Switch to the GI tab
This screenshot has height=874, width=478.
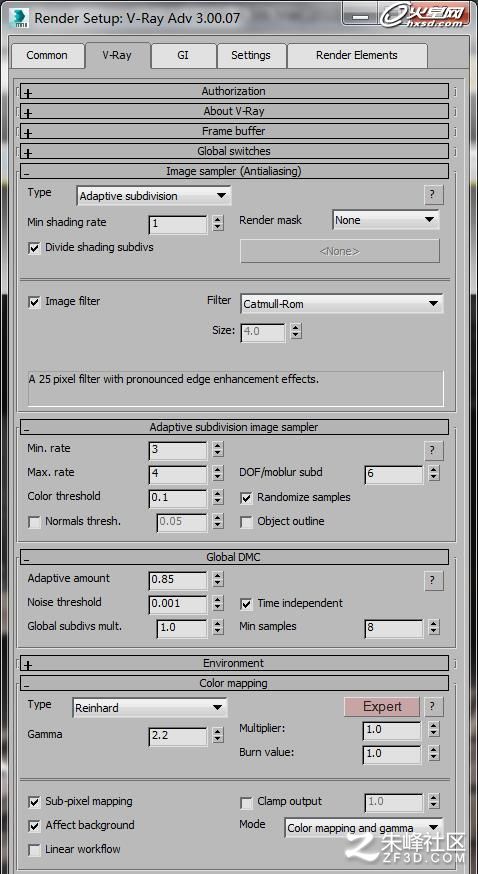pyautogui.click(x=183, y=55)
